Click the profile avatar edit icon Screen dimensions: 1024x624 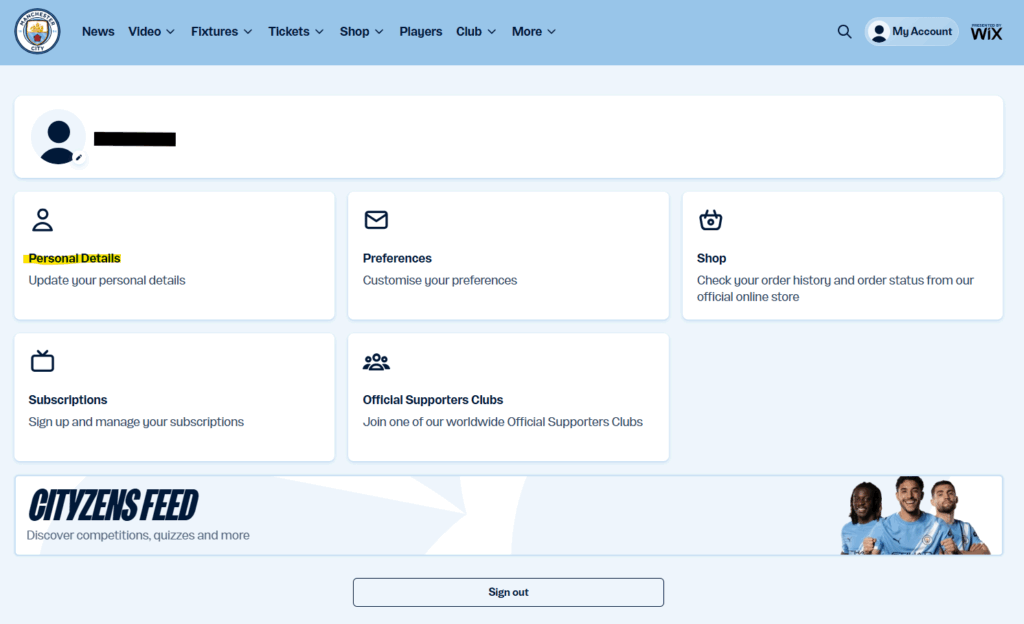click(x=78, y=158)
